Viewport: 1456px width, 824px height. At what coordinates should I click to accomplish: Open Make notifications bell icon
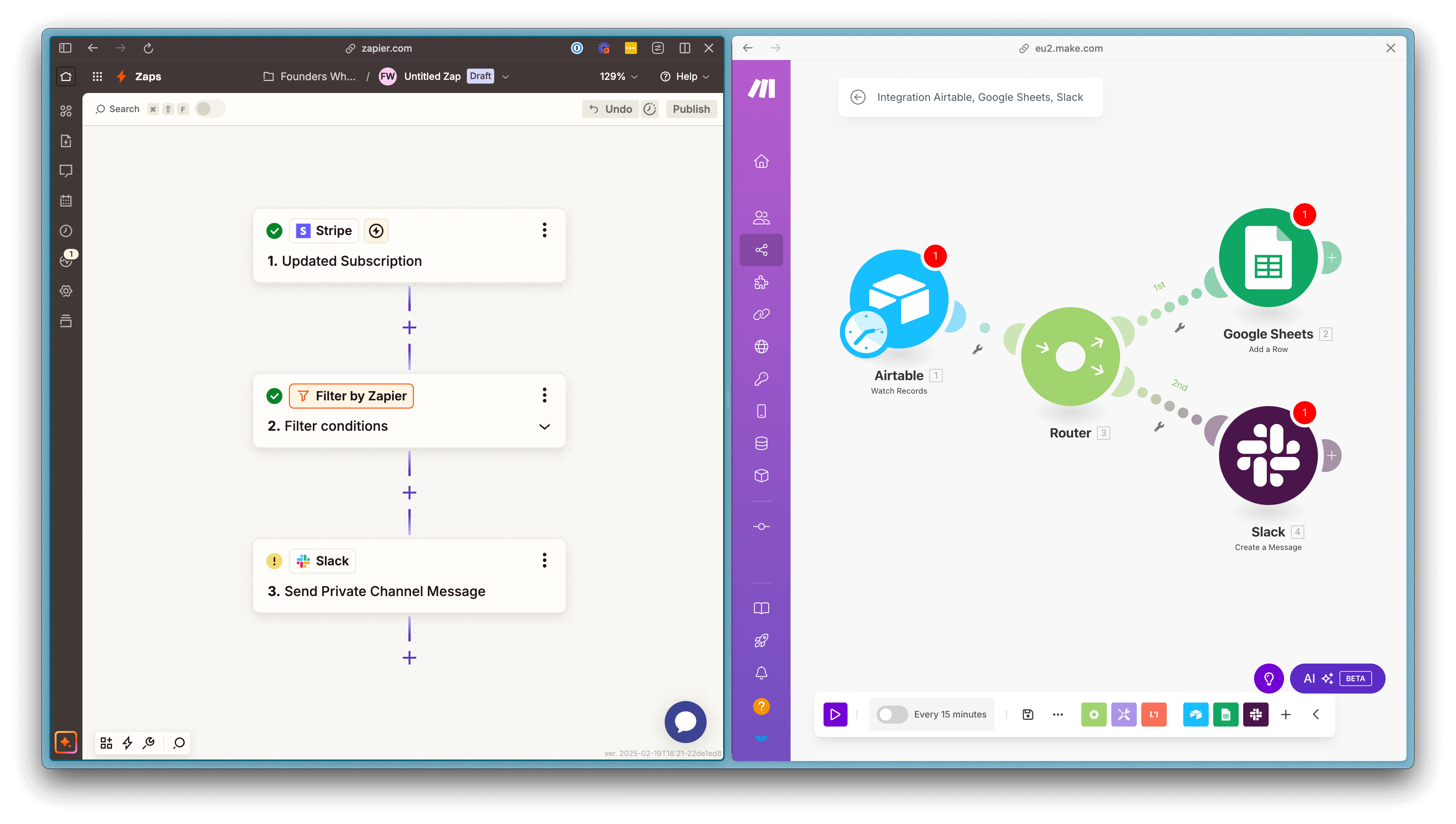click(x=761, y=673)
